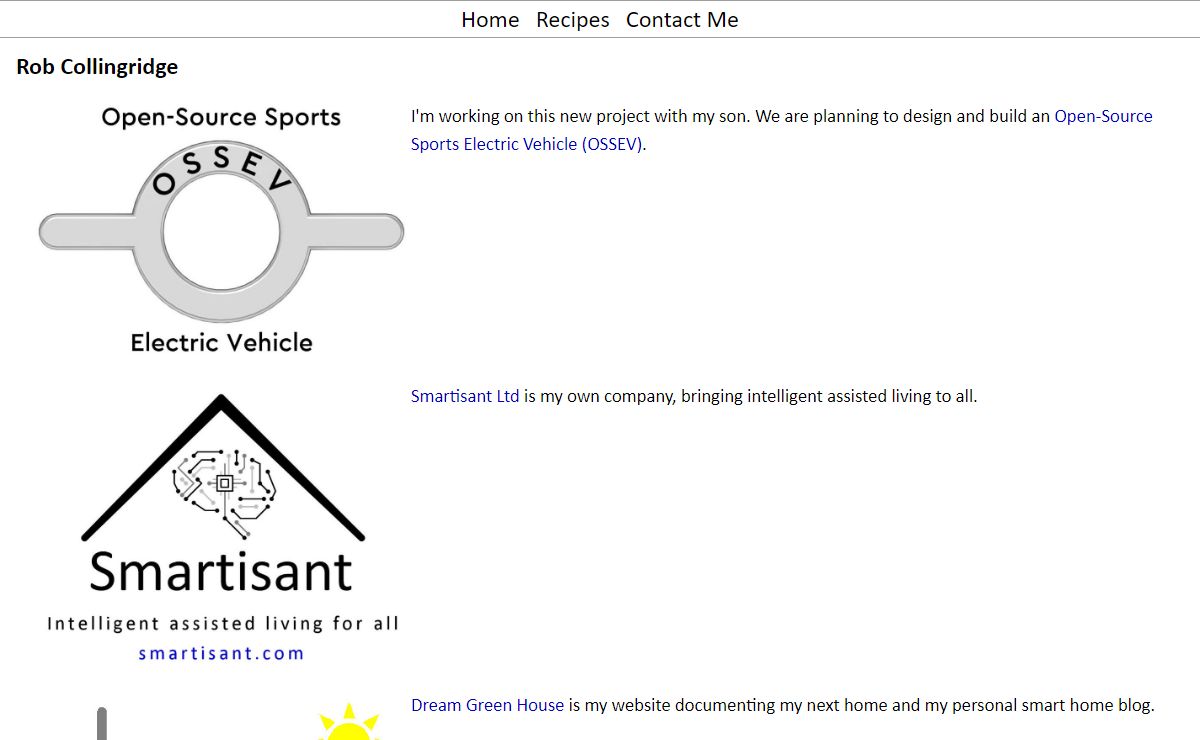Follow the Open-Source Sports Electric Vehicle link
Screen dimensions: 1200x740
pyautogui.click(x=782, y=130)
